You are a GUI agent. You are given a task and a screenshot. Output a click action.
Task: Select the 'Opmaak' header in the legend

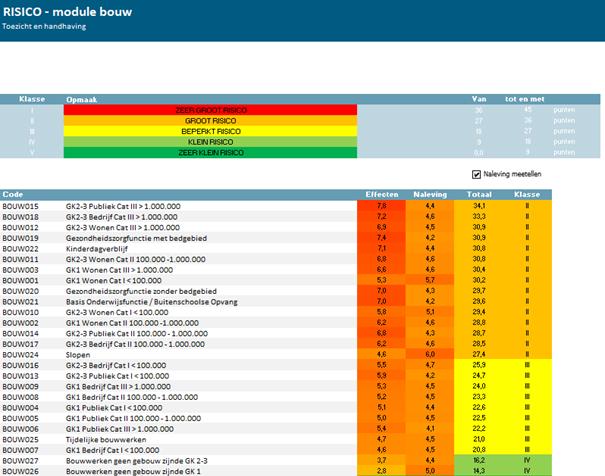(80, 99)
